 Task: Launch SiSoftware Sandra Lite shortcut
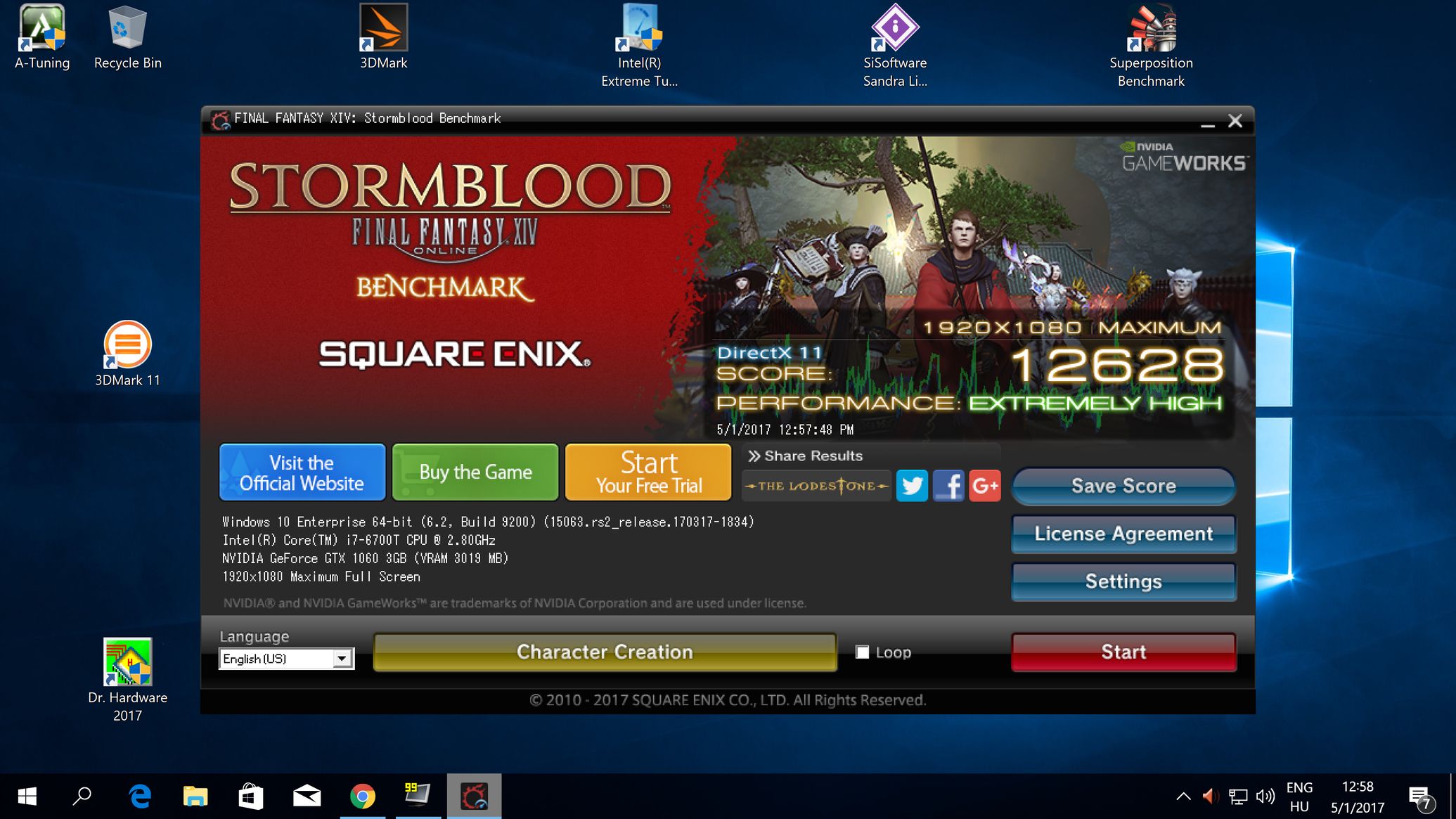pos(895,46)
